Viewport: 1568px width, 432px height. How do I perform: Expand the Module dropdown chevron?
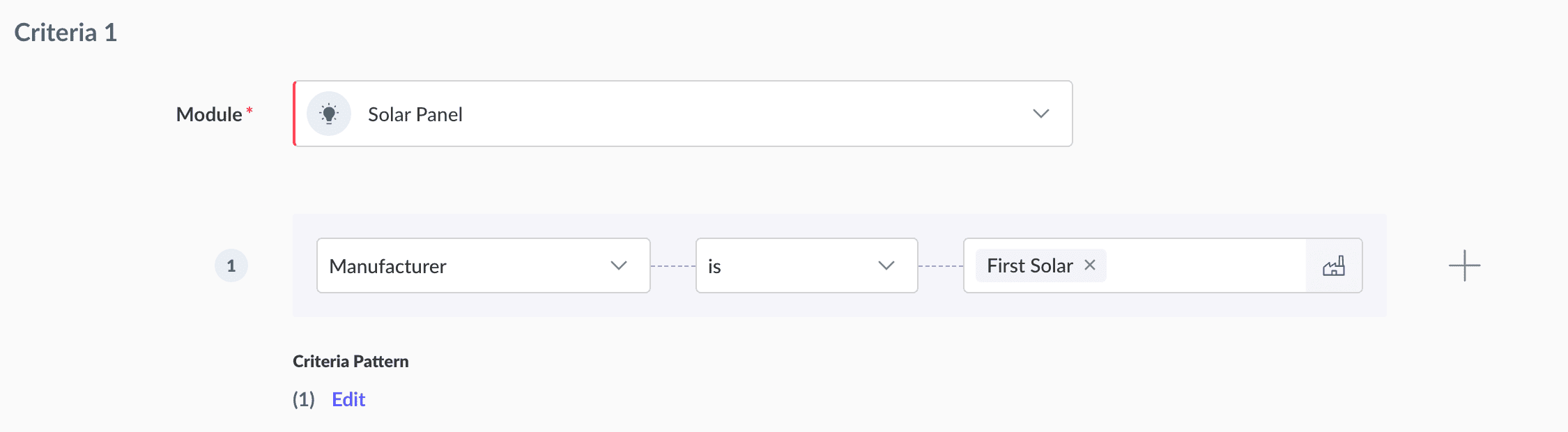tap(1040, 114)
